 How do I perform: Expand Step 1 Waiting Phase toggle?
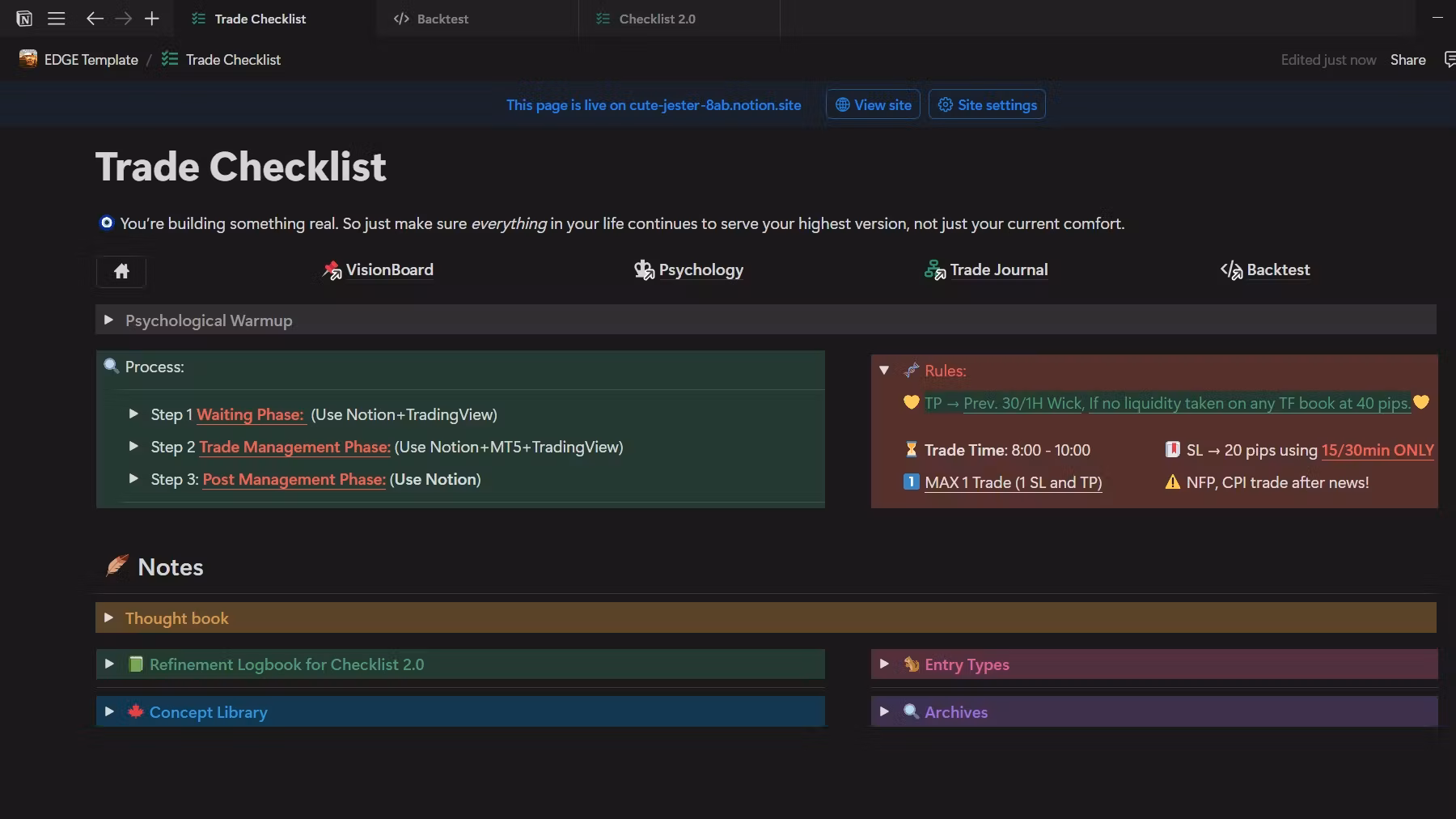click(x=133, y=414)
